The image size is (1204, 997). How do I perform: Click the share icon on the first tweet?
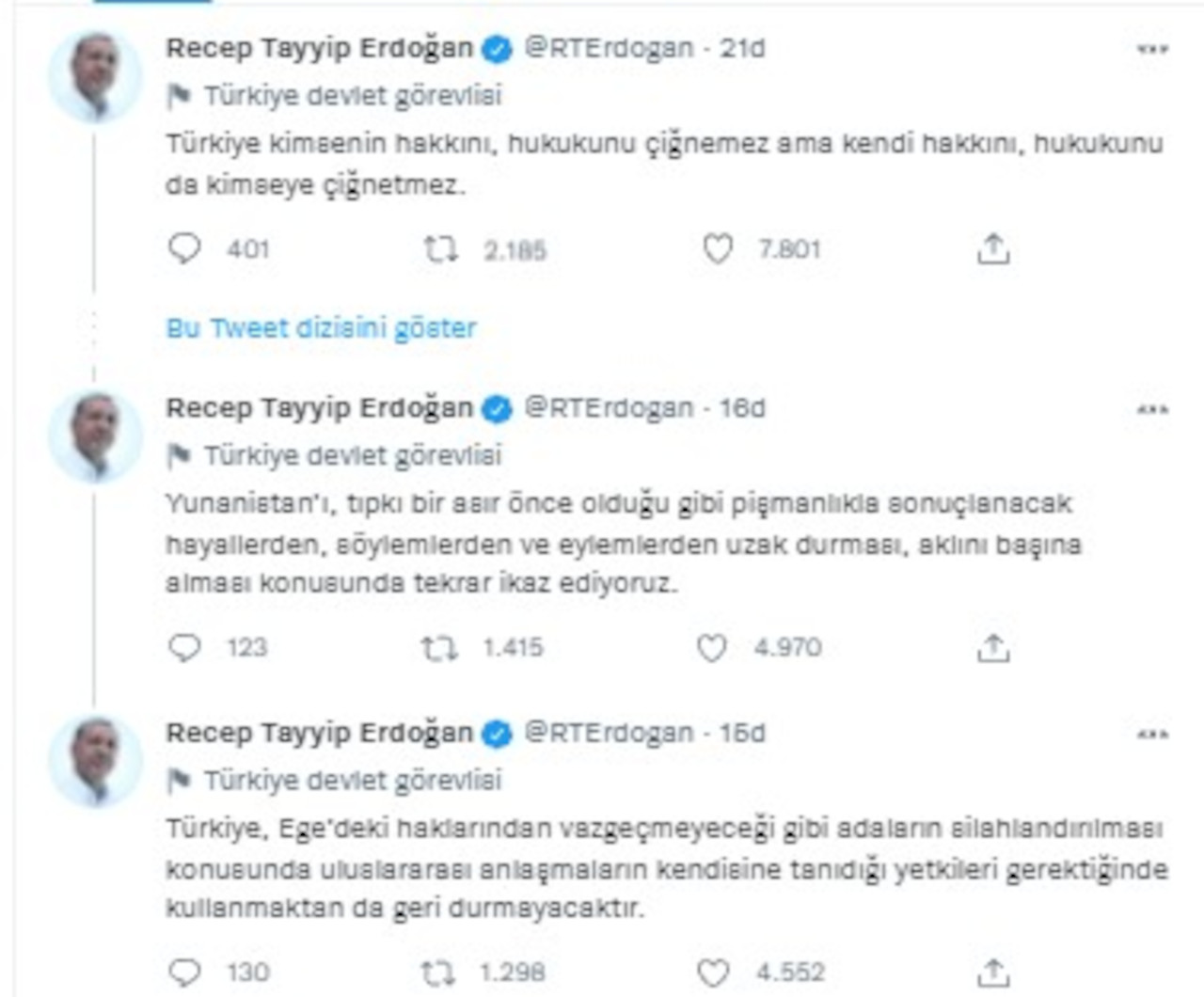coord(994,248)
